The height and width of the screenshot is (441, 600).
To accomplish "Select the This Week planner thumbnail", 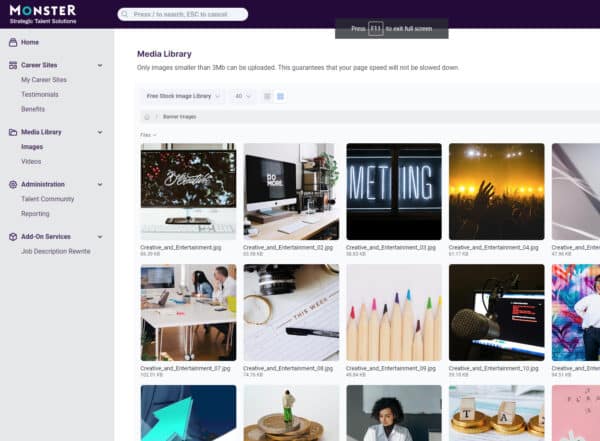I will point(291,312).
